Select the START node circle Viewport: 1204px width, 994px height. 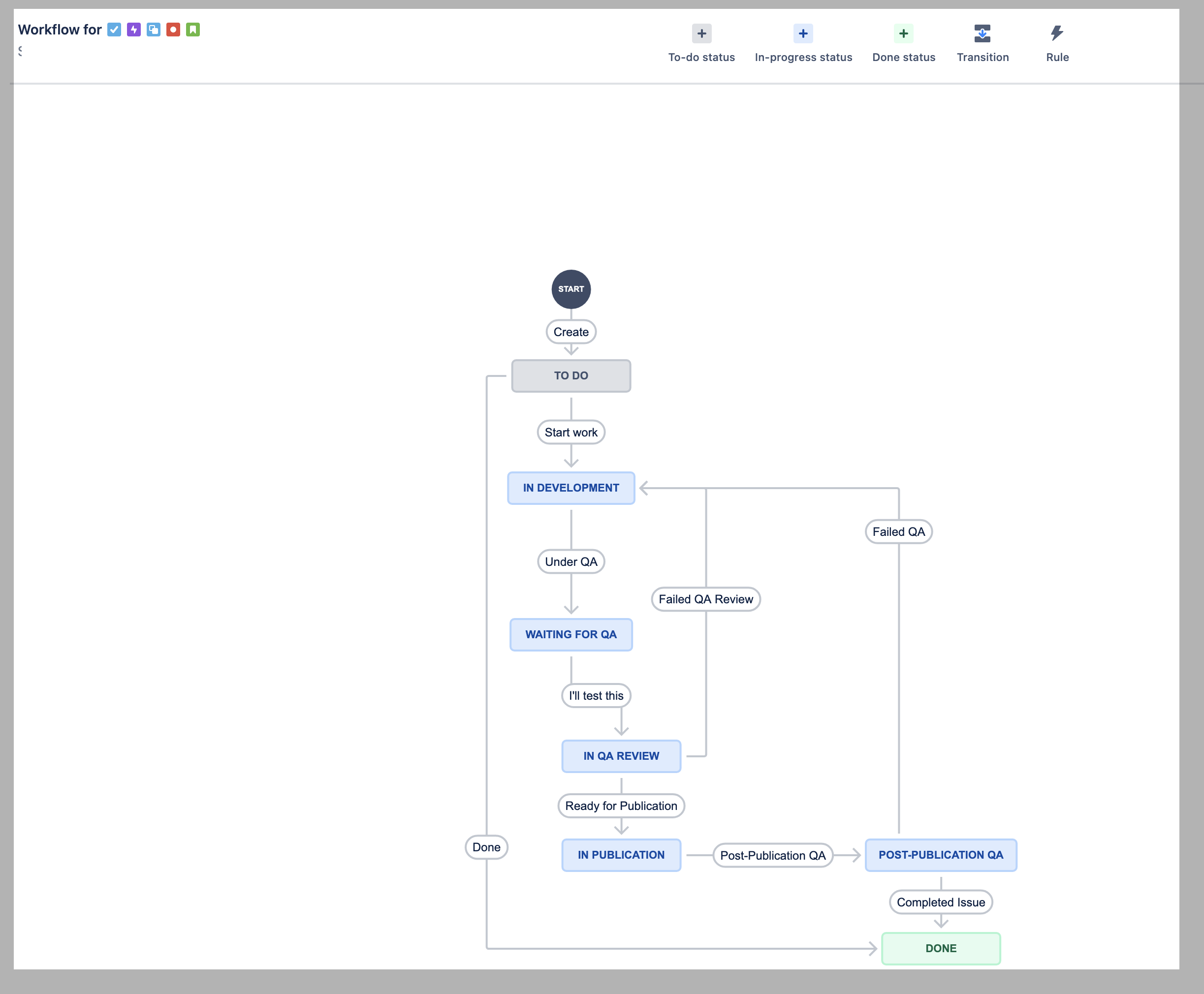pos(570,289)
